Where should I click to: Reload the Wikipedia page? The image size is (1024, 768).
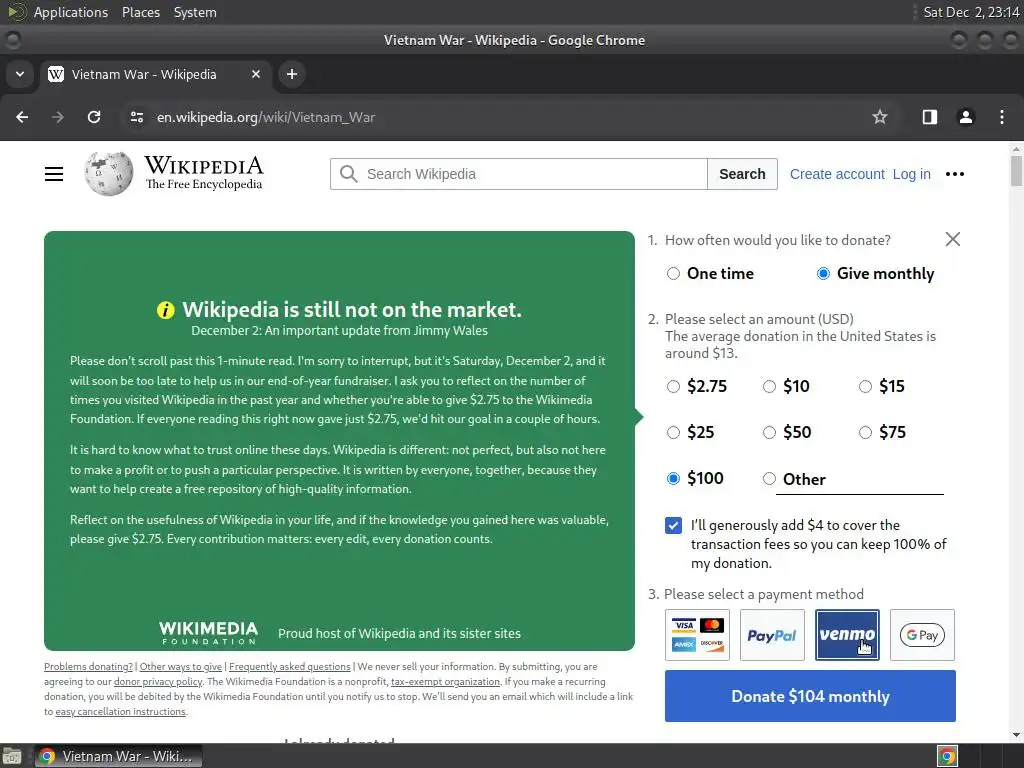pos(94,117)
